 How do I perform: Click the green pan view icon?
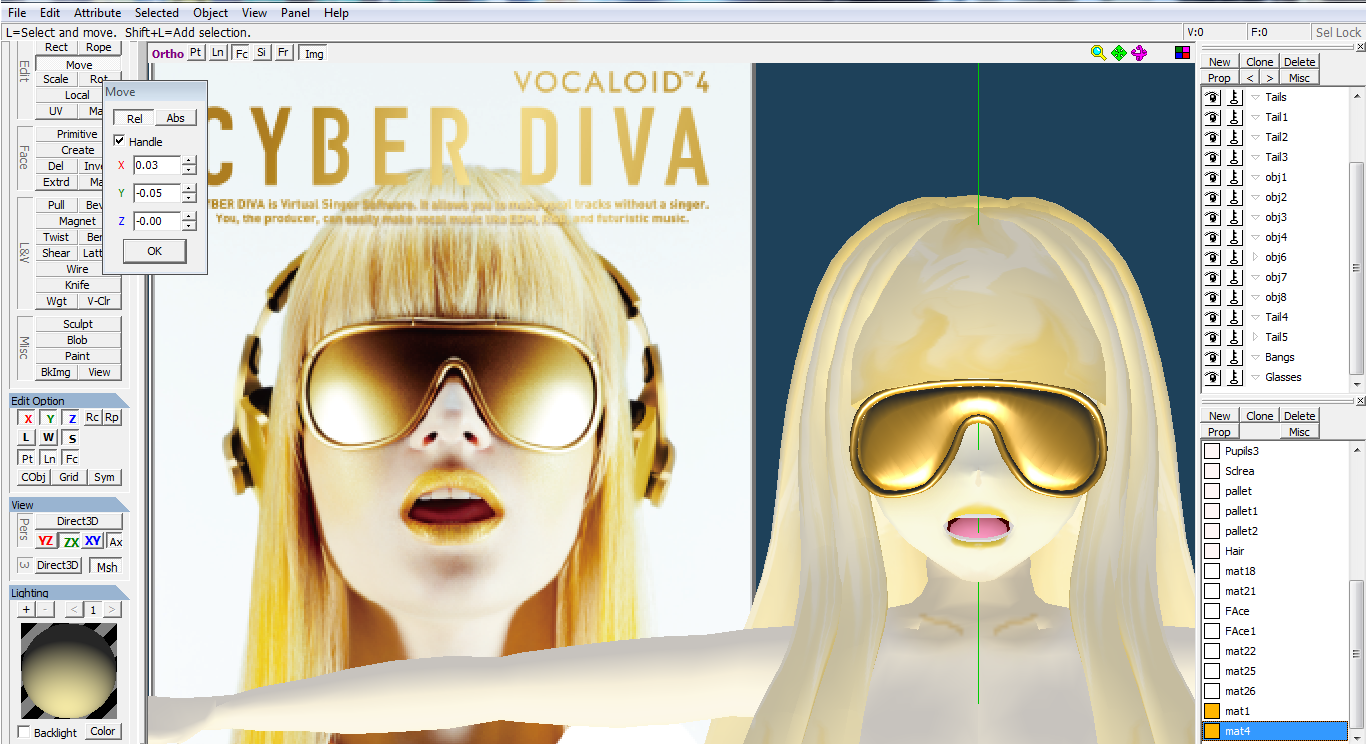1118,53
